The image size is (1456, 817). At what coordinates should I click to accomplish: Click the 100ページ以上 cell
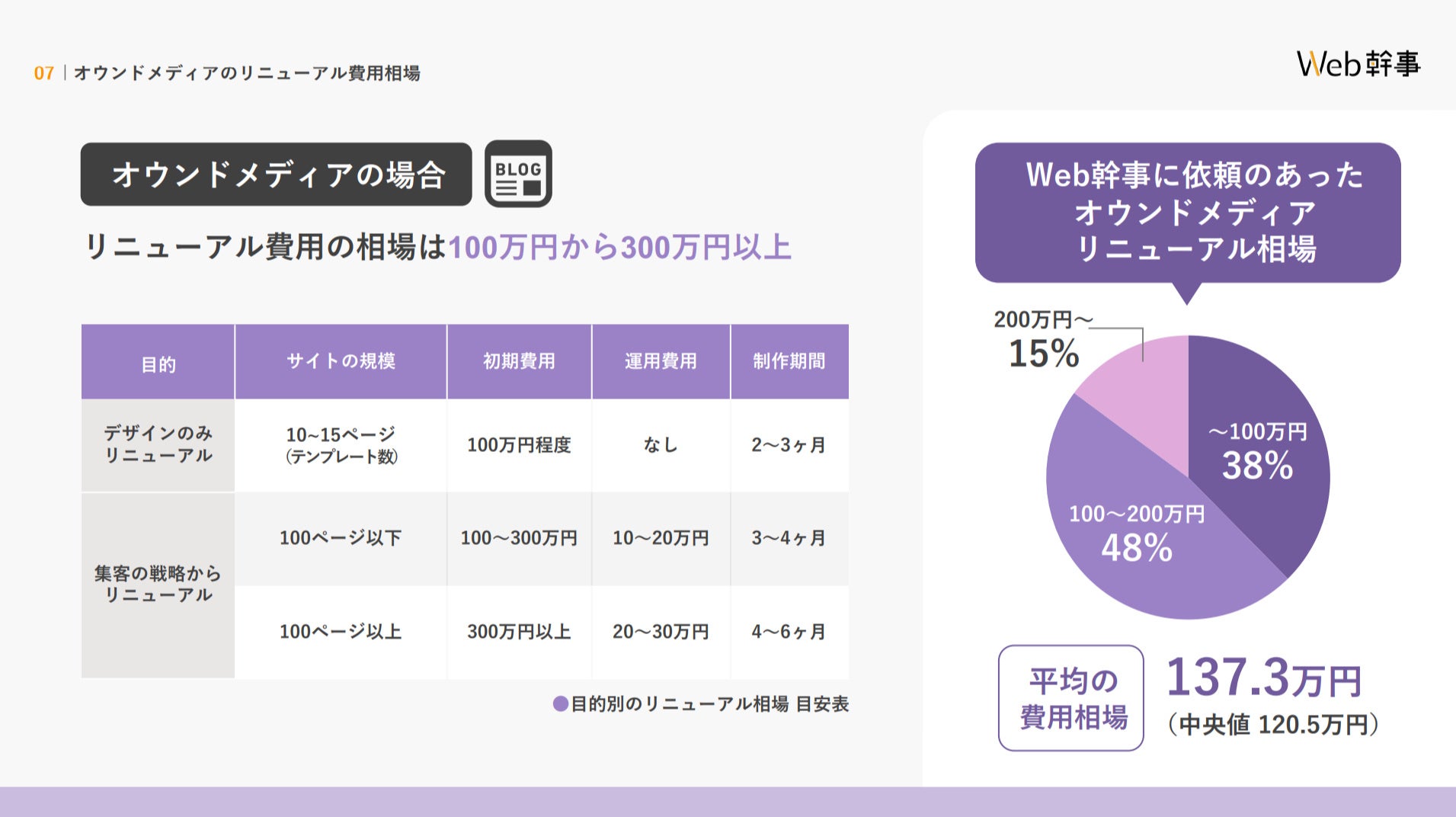341,632
